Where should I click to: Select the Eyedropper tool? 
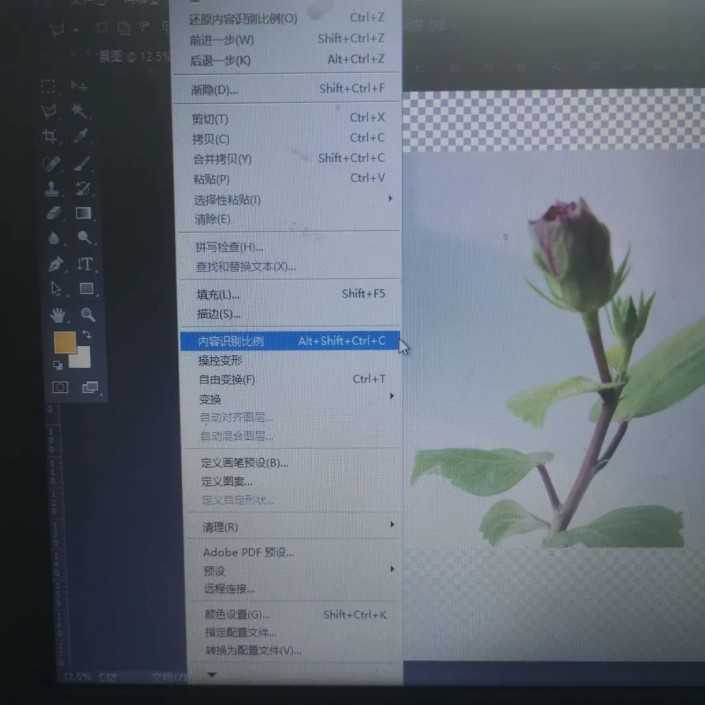point(81,136)
